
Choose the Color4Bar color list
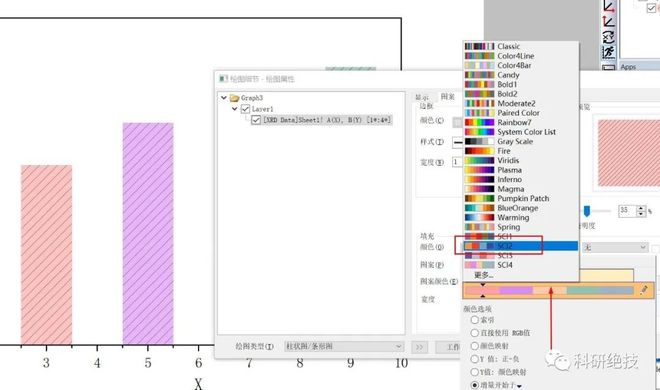[521, 65]
